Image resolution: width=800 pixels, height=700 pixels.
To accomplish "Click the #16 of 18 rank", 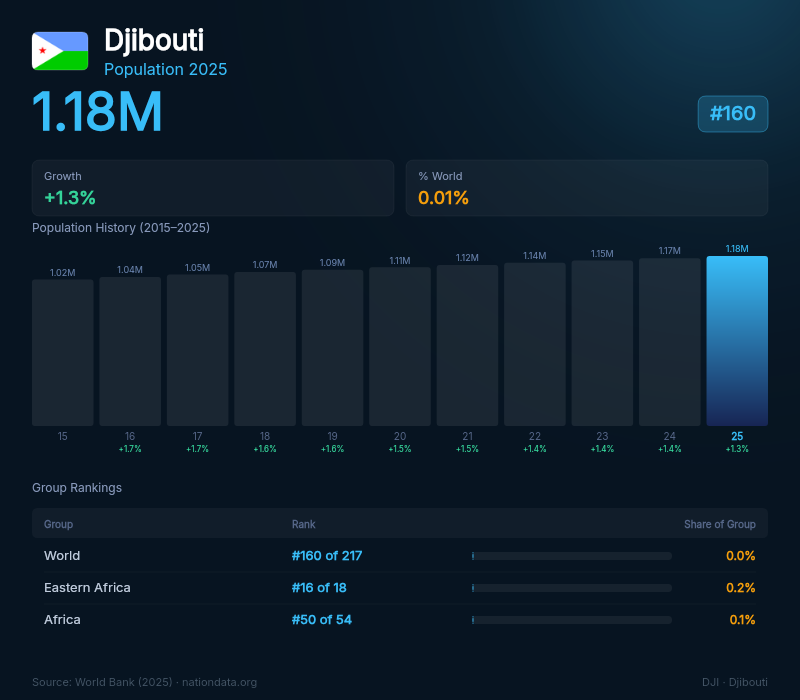I will pos(319,588).
